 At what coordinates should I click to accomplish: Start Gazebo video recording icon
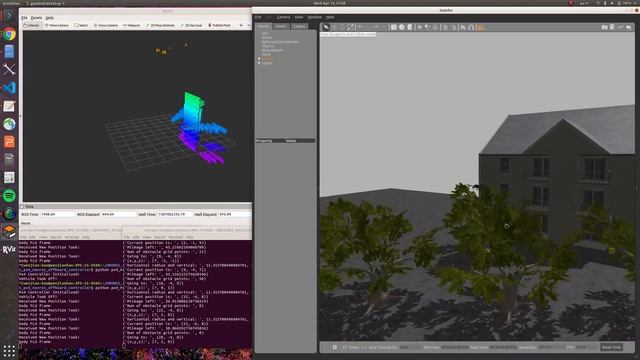[629, 27]
